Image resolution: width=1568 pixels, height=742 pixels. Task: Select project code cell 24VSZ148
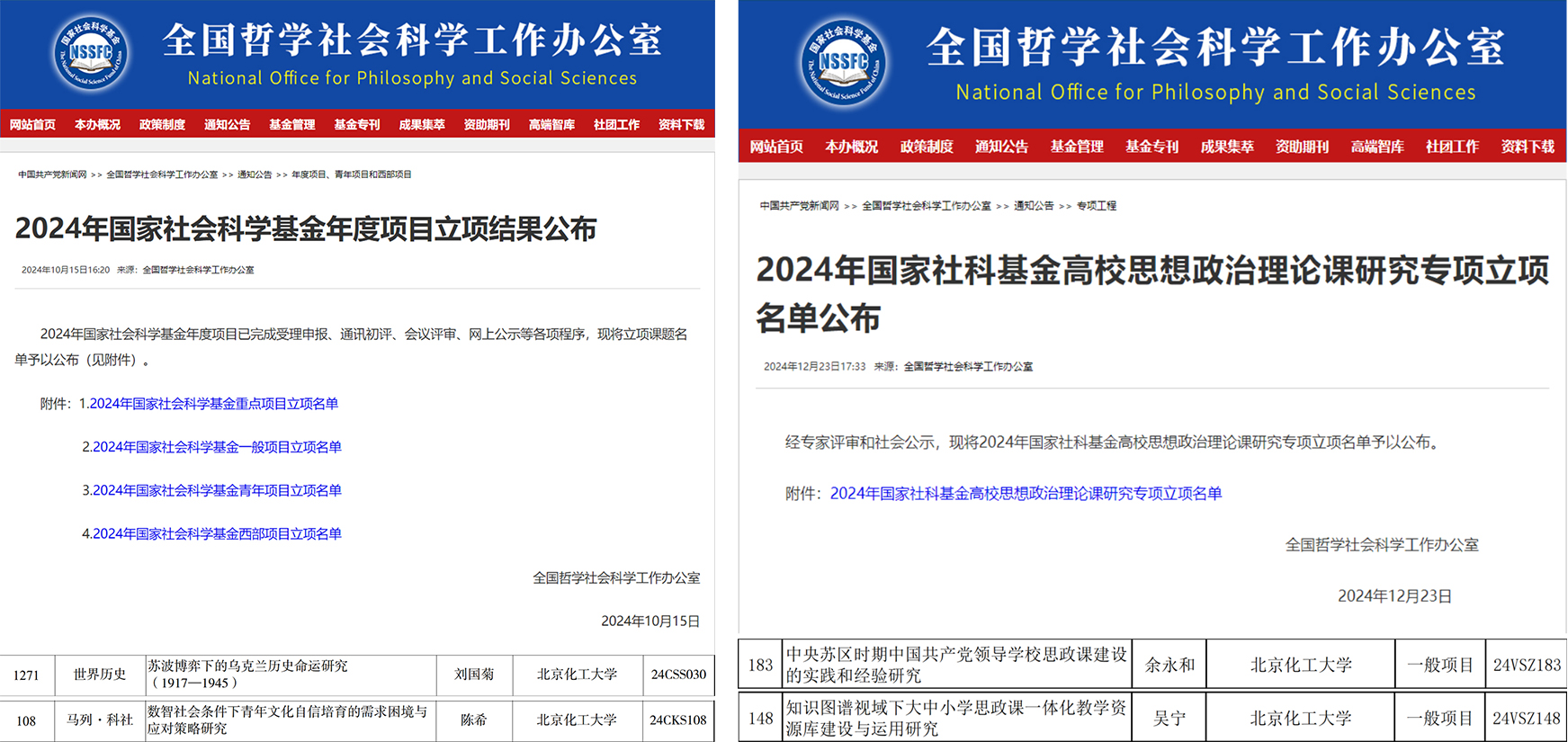click(1527, 718)
